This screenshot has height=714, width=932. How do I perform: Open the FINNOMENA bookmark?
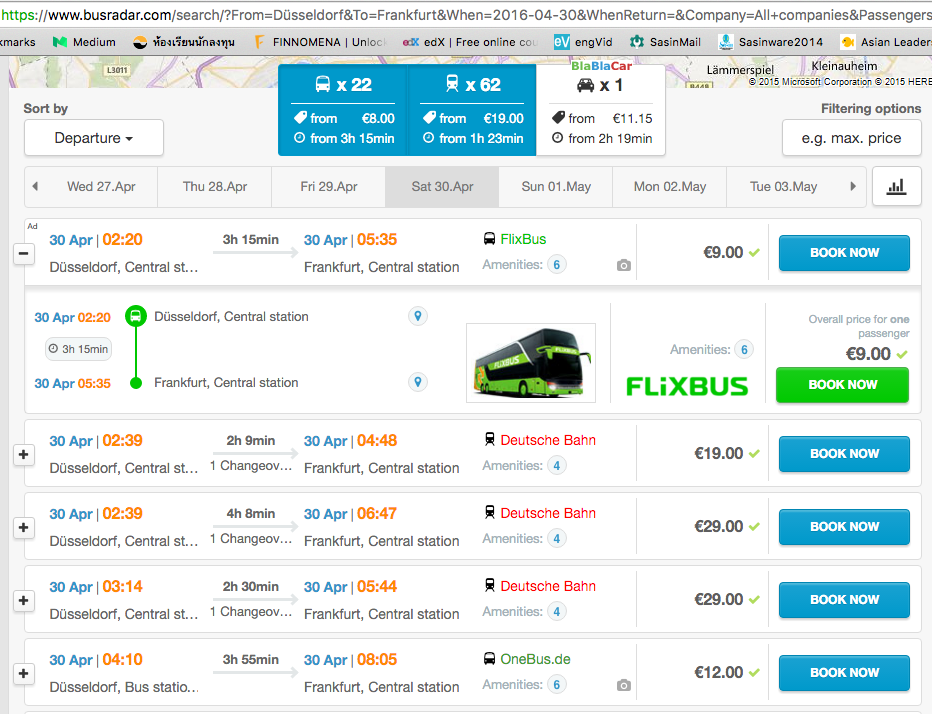[320, 42]
